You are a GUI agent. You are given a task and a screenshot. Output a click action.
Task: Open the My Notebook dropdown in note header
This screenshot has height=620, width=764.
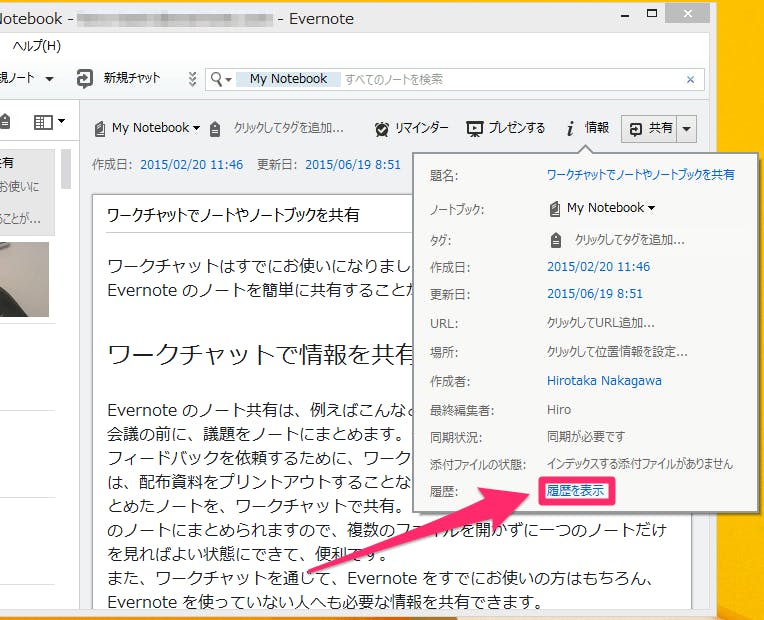coord(156,128)
